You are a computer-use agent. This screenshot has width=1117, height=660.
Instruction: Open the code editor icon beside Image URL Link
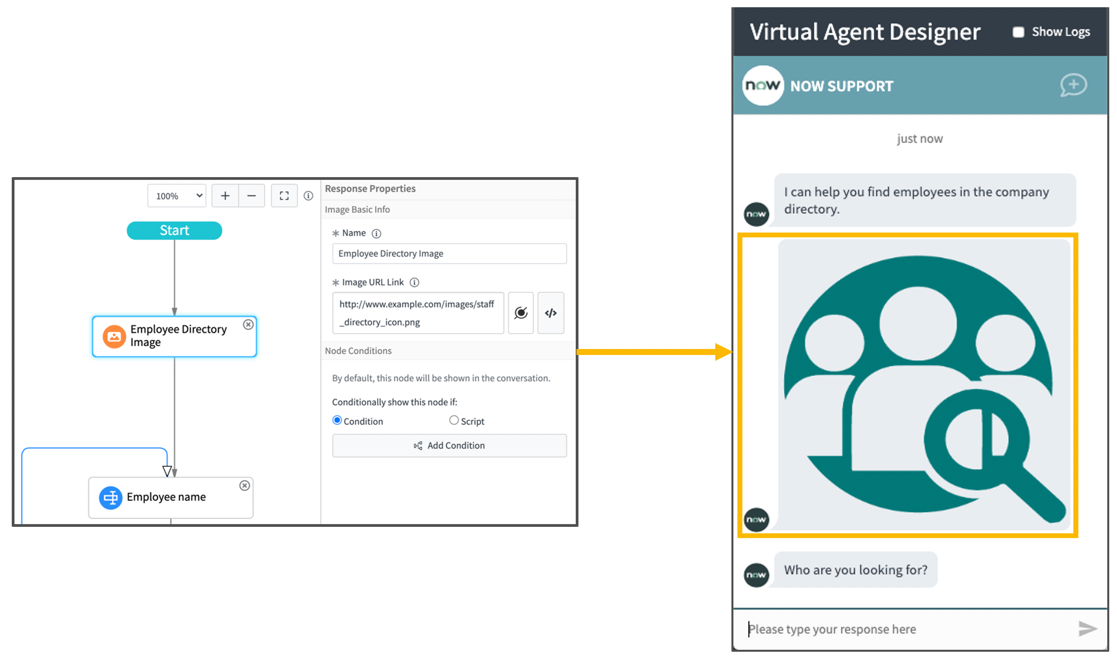coord(550,312)
